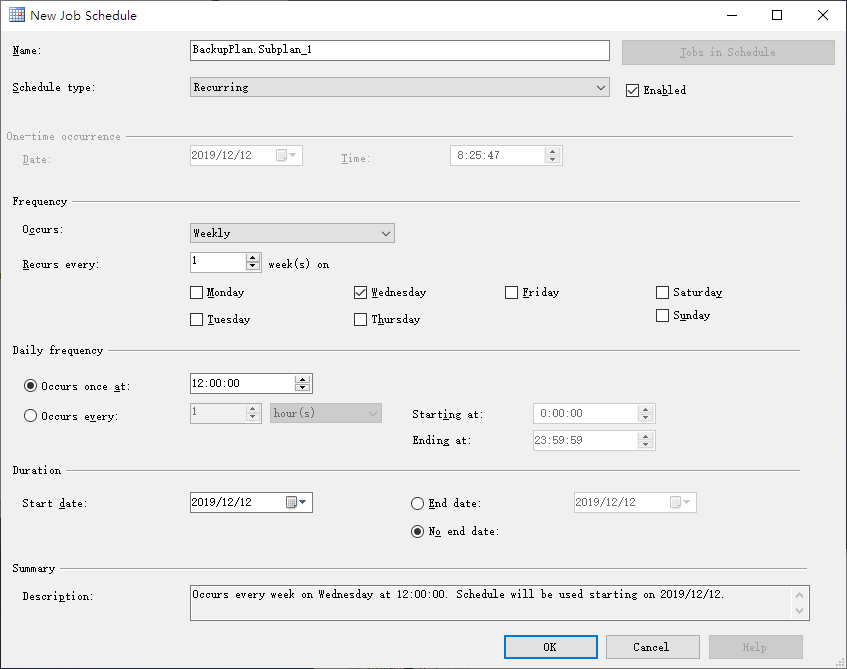Increase the Occurs once at time up arrow
Viewport: 847px width, 669px height.
coord(302,379)
